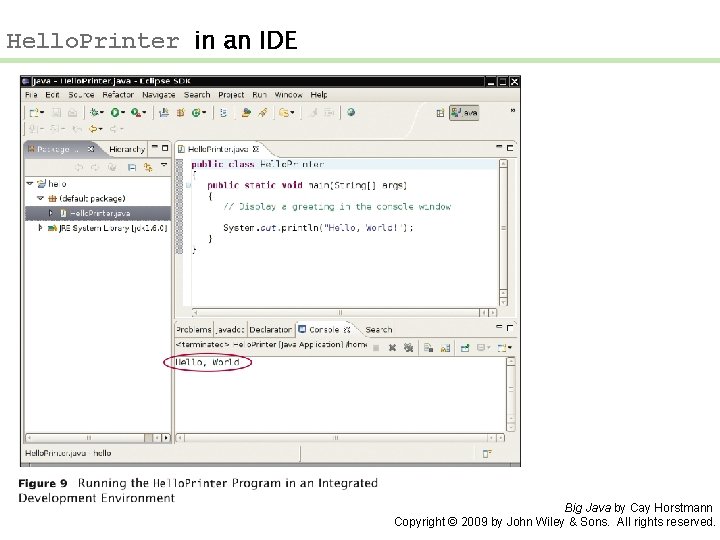Open the Navigate menu
The image size is (720, 540).
pos(158,95)
